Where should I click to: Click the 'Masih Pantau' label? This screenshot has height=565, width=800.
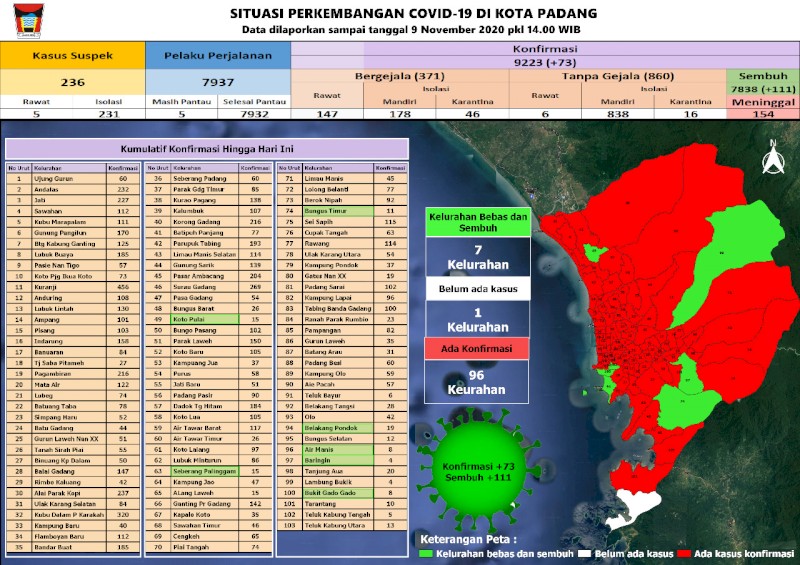[182, 102]
